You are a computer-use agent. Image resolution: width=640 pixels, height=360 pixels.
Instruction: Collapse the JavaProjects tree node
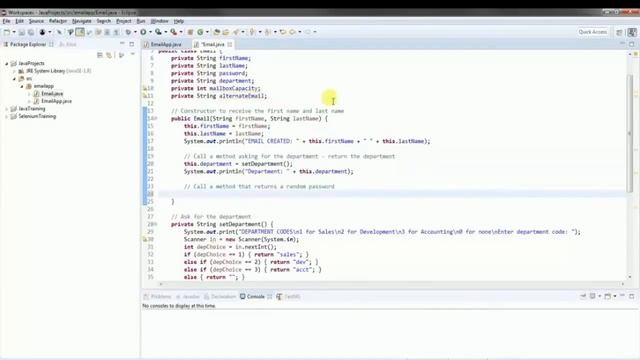pyautogui.click(x=7, y=64)
